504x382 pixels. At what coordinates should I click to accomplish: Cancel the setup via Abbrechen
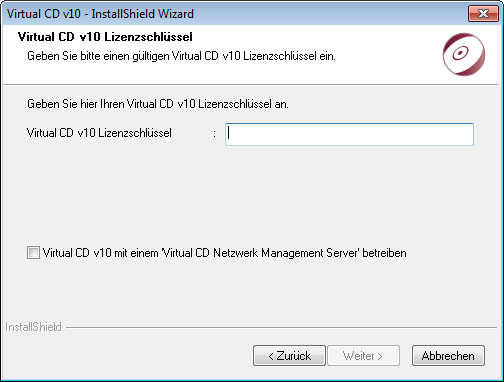coord(448,356)
